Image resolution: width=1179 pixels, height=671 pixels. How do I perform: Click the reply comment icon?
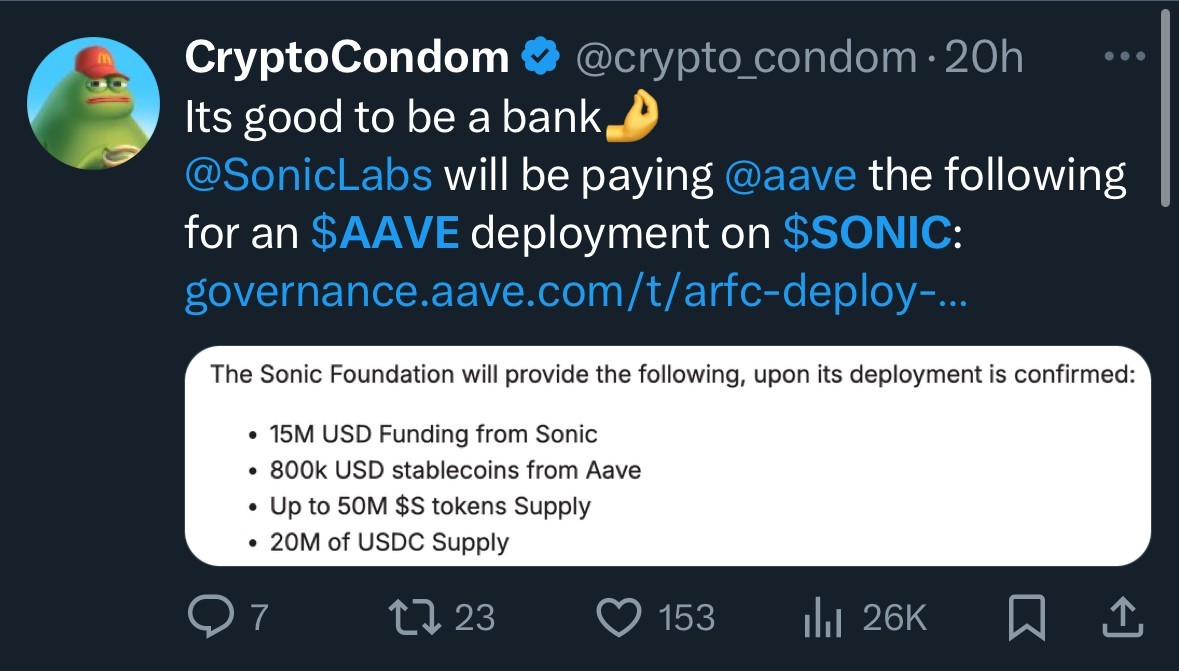tap(210, 617)
